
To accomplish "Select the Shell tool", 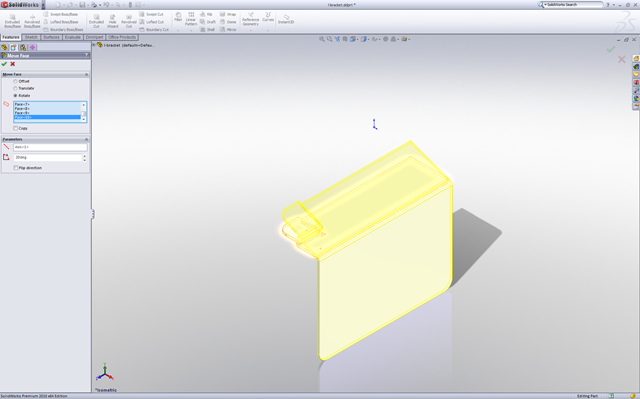I will point(207,29).
